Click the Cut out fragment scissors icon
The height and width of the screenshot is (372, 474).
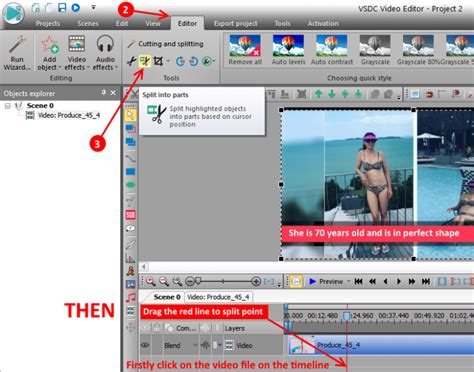(131, 61)
